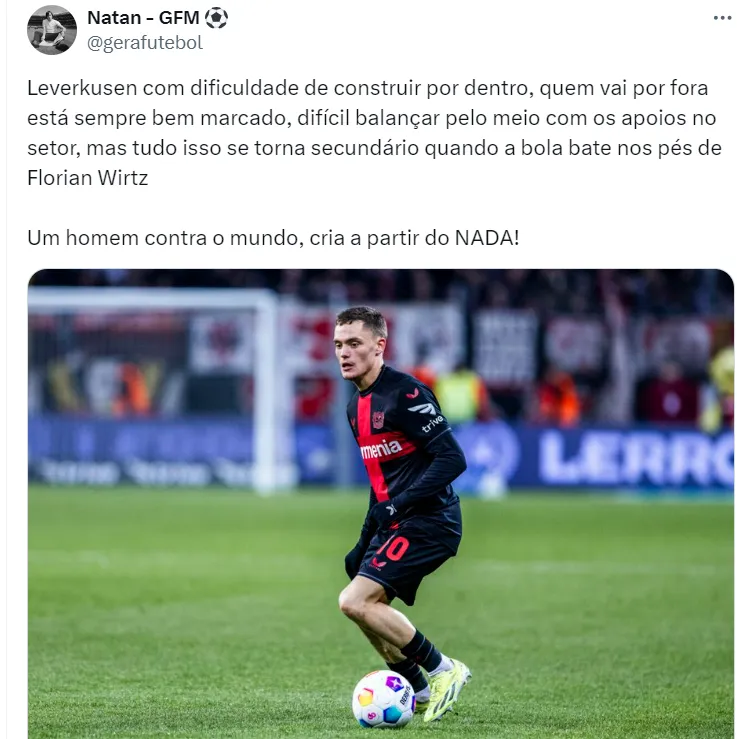Click the yellow-vested steward in the background
737x739 pixels.
(459, 396)
